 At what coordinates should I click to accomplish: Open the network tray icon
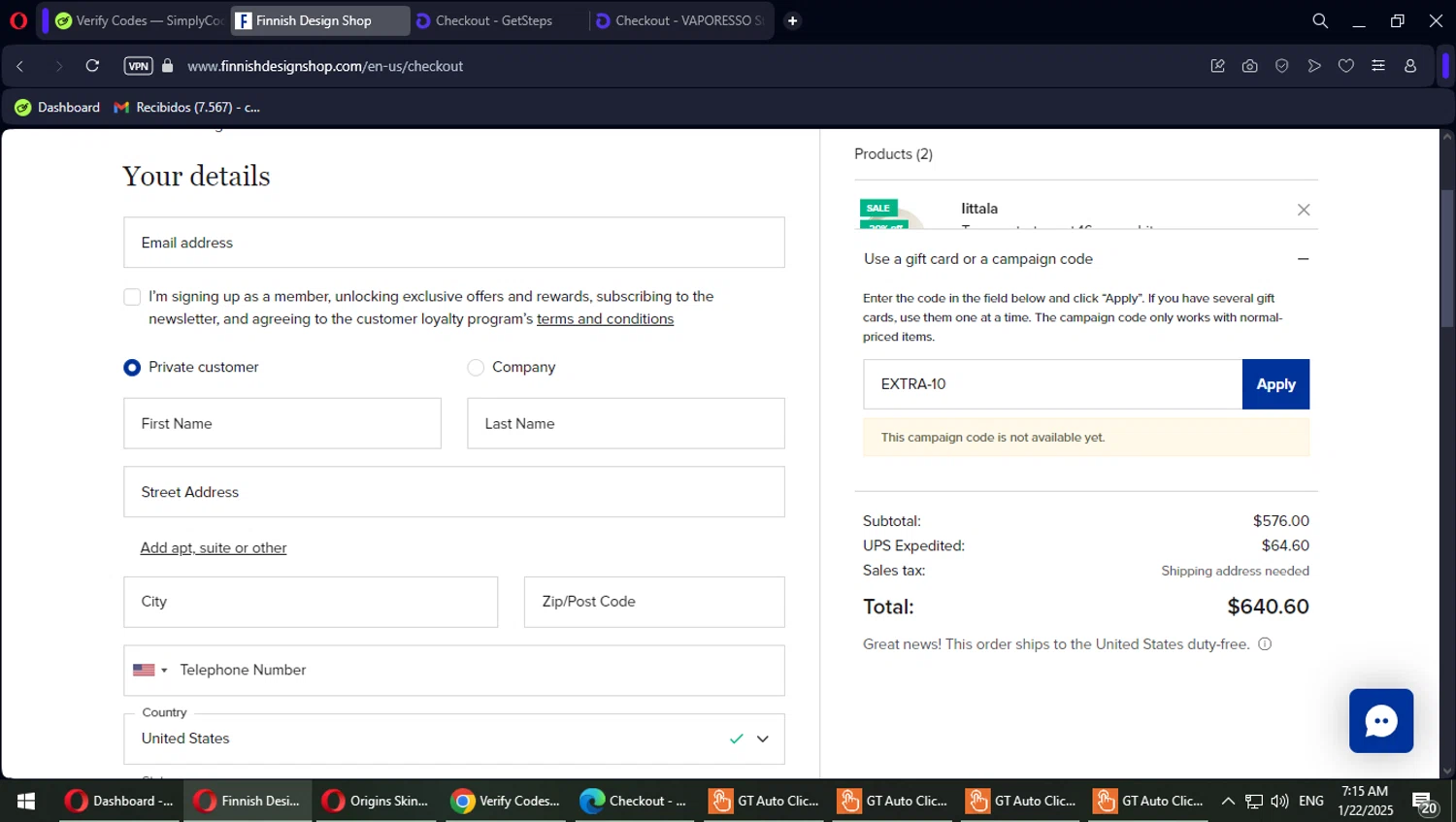click(1254, 801)
